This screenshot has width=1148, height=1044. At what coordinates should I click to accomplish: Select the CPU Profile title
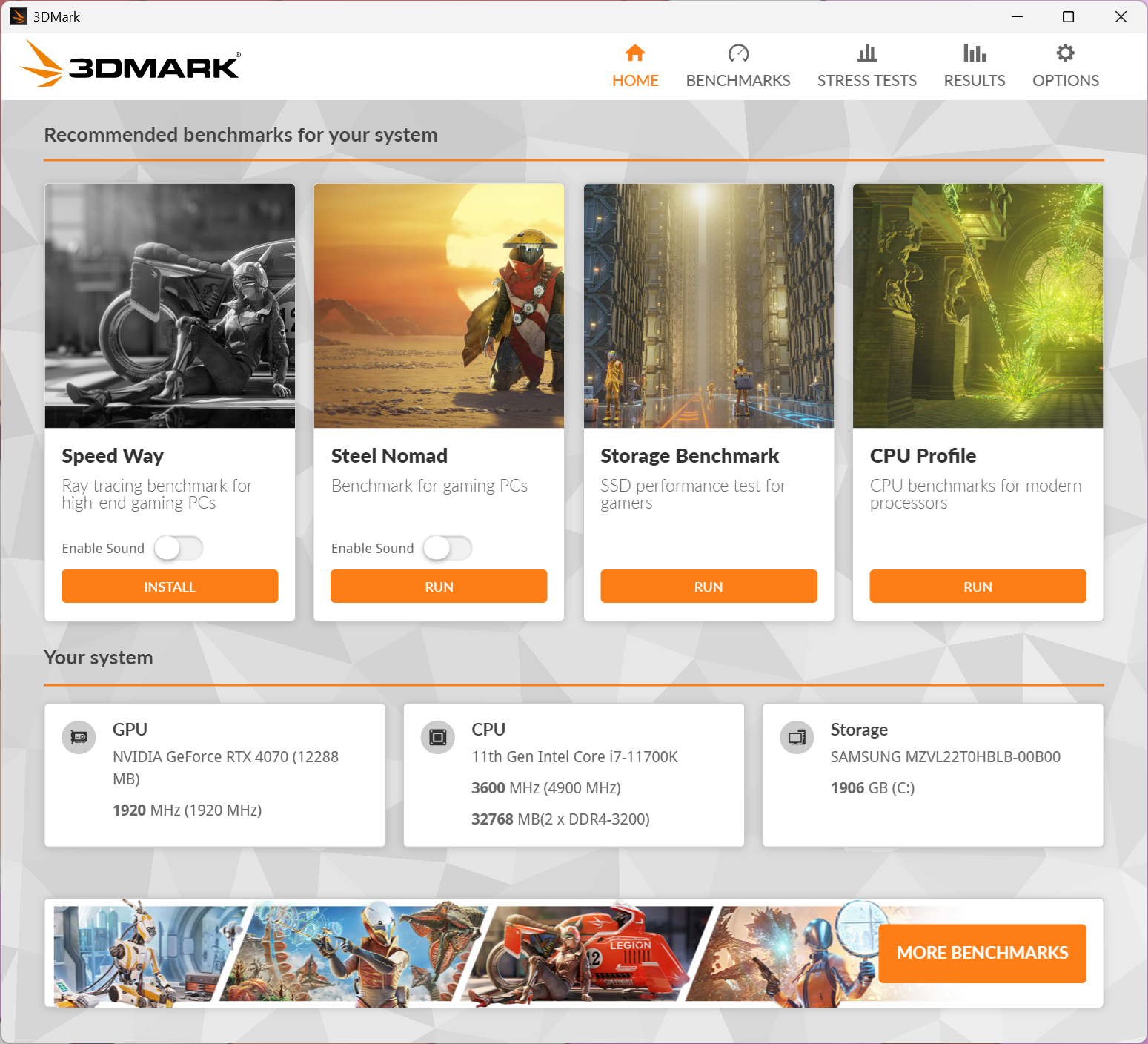pyautogui.click(x=923, y=456)
